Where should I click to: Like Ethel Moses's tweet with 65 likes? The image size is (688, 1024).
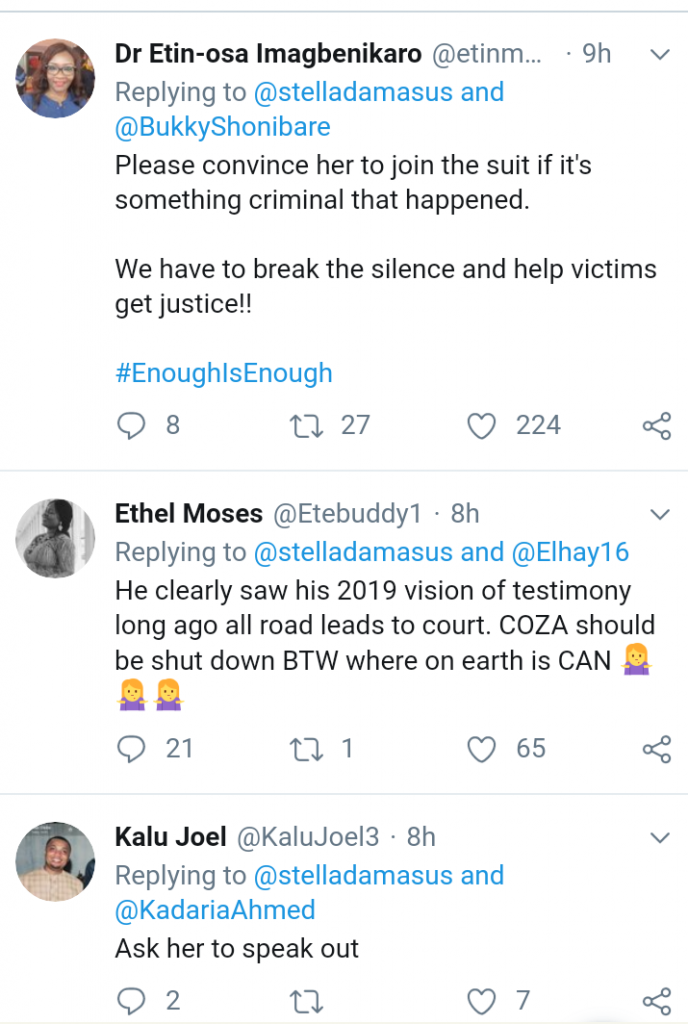(482, 749)
